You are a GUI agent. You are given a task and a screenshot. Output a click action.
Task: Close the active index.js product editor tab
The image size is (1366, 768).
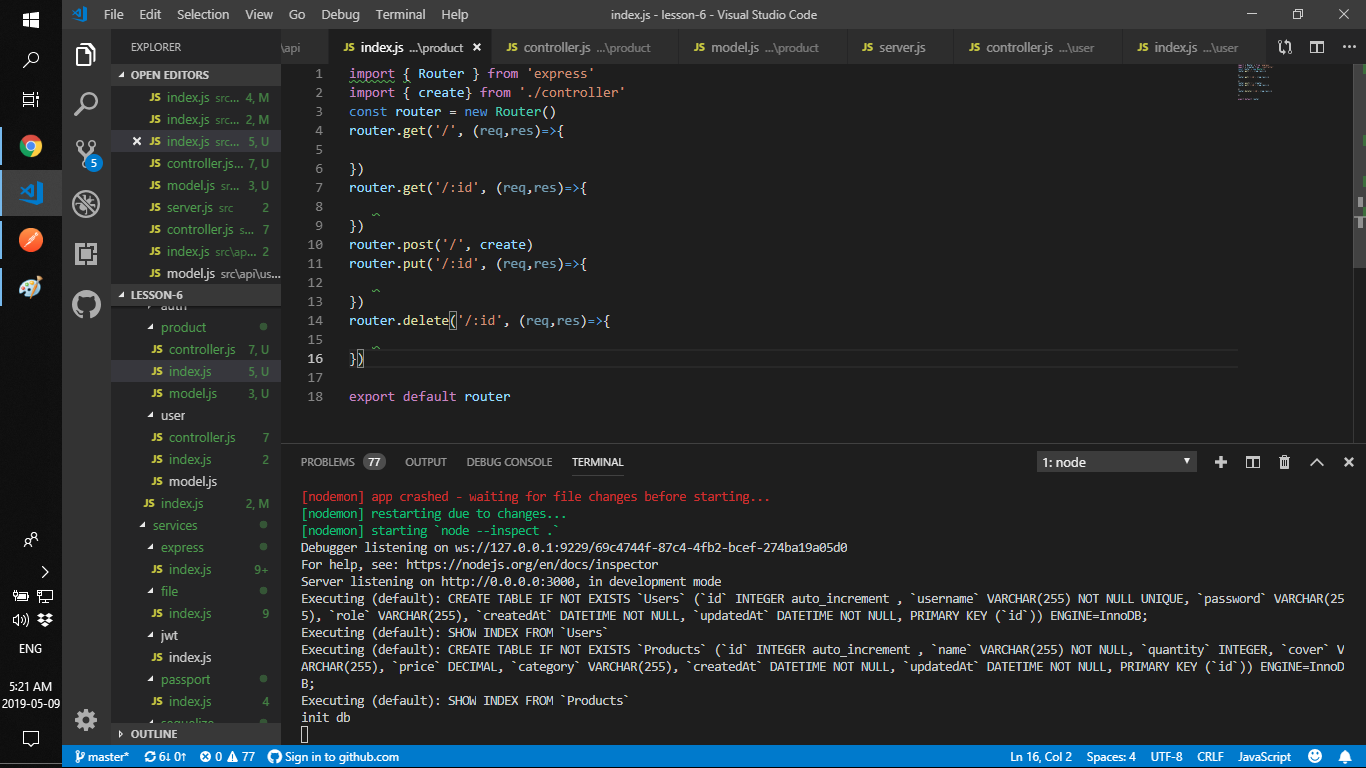pos(477,47)
